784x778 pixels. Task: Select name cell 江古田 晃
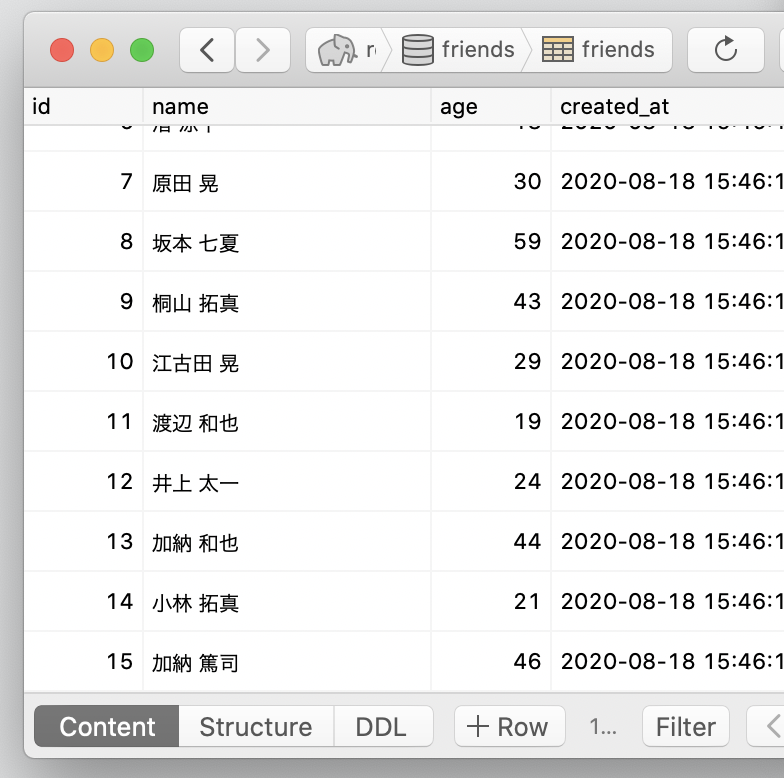[x=287, y=362]
